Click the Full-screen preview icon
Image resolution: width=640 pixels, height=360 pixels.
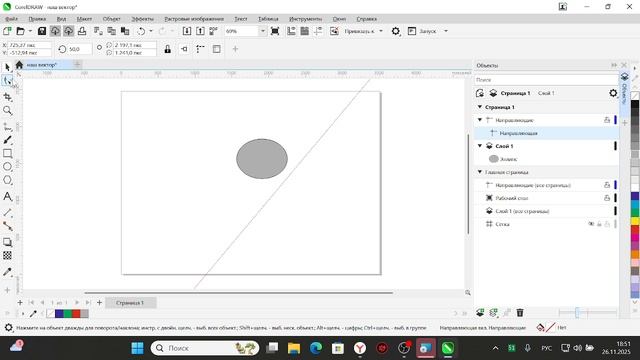275,31
